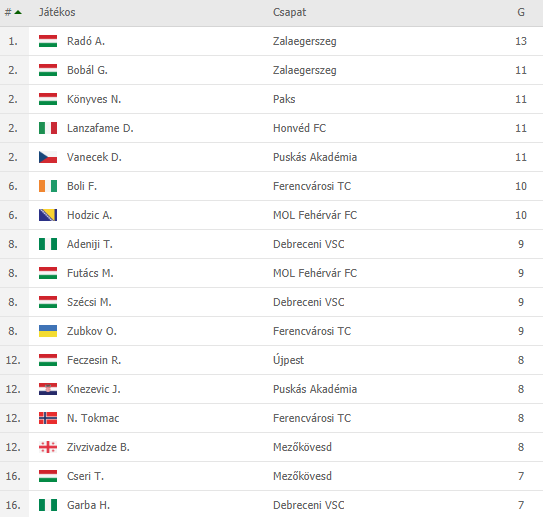The height and width of the screenshot is (517, 543).
Task: Open player Garba H. profile
Action: pyautogui.click(x=88, y=505)
